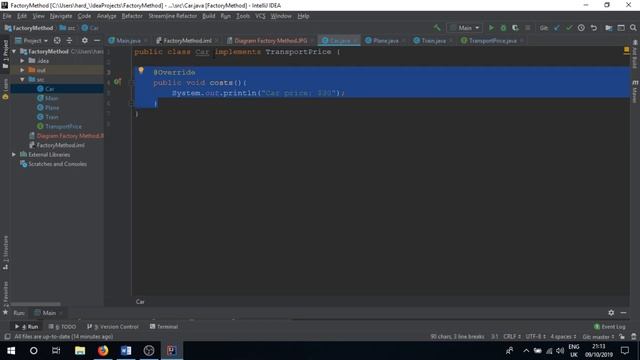Start debugging with the green bug icon
This screenshot has width=640, height=360.
[503, 28]
